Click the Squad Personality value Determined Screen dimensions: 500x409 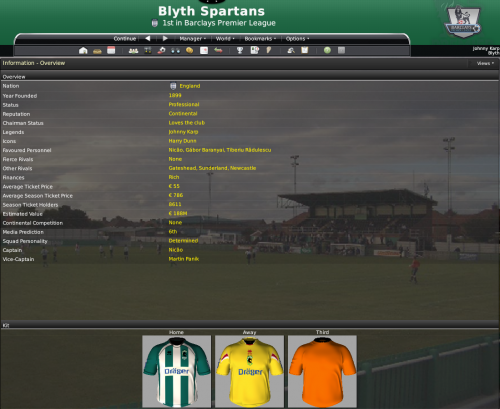coord(183,241)
